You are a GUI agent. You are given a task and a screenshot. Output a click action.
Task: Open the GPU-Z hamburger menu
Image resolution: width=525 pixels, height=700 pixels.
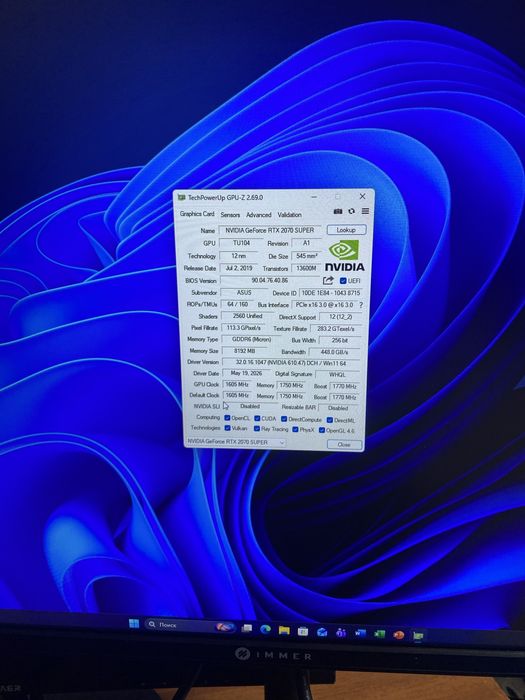pos(365,211)
